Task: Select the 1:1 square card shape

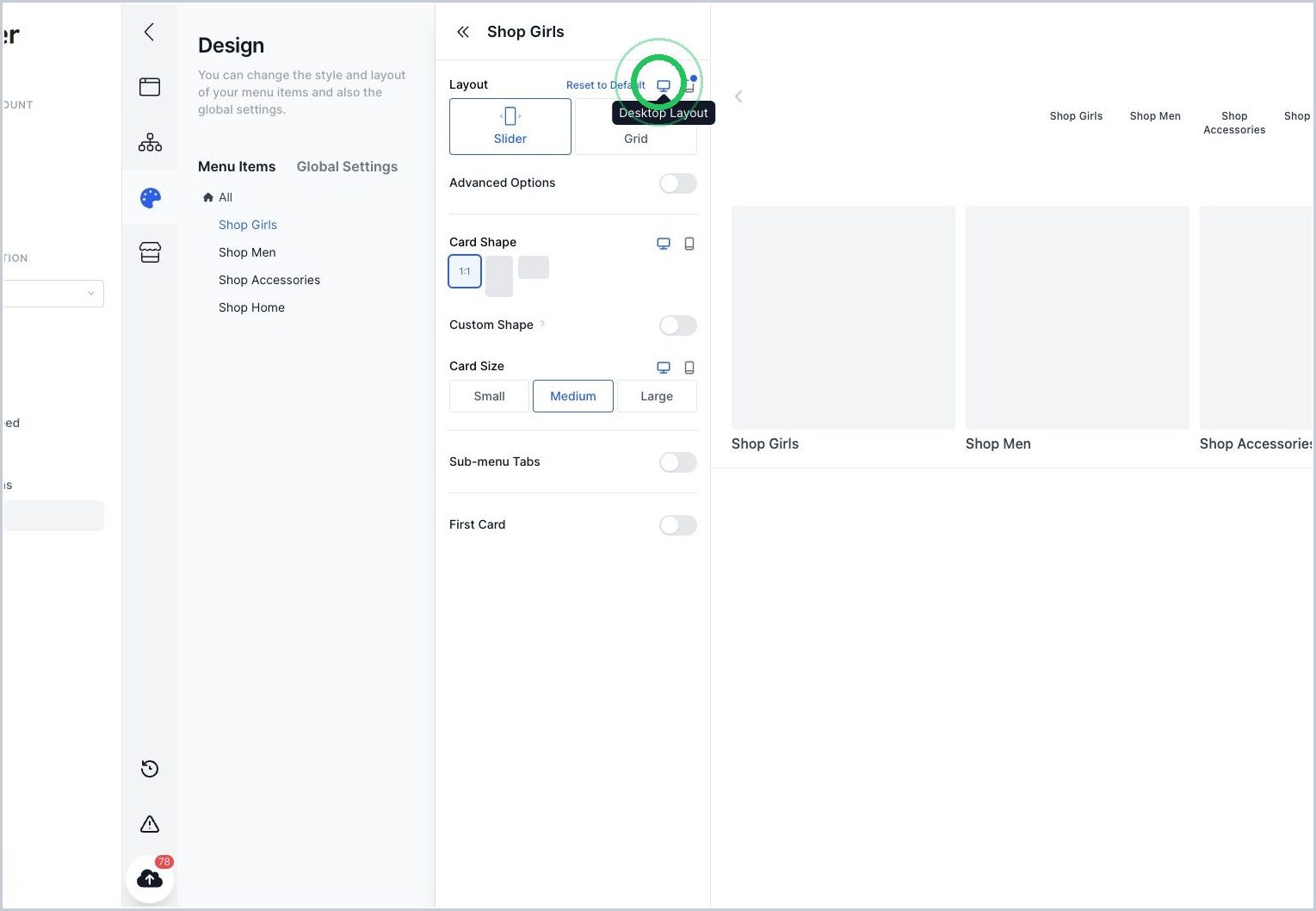Action: point(465,271)
